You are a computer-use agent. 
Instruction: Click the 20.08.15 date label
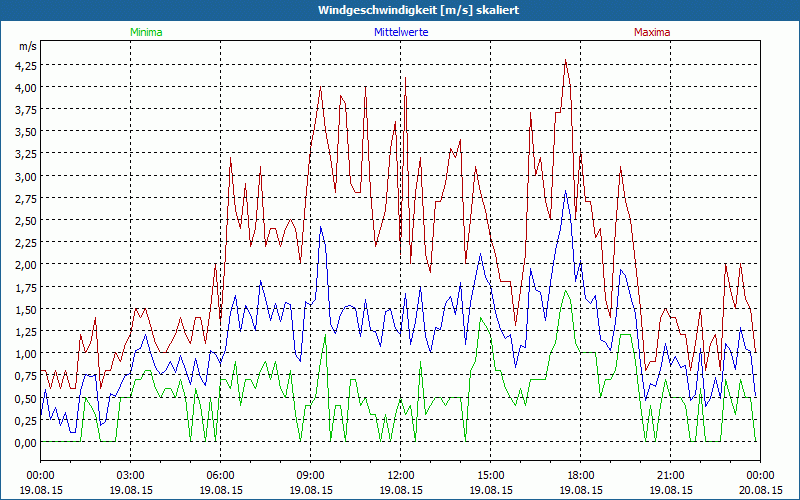[760, 490]
